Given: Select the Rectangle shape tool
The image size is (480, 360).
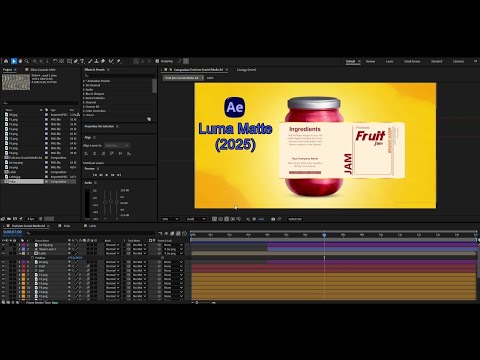Looking at the screenshot, I should point(69,61).
